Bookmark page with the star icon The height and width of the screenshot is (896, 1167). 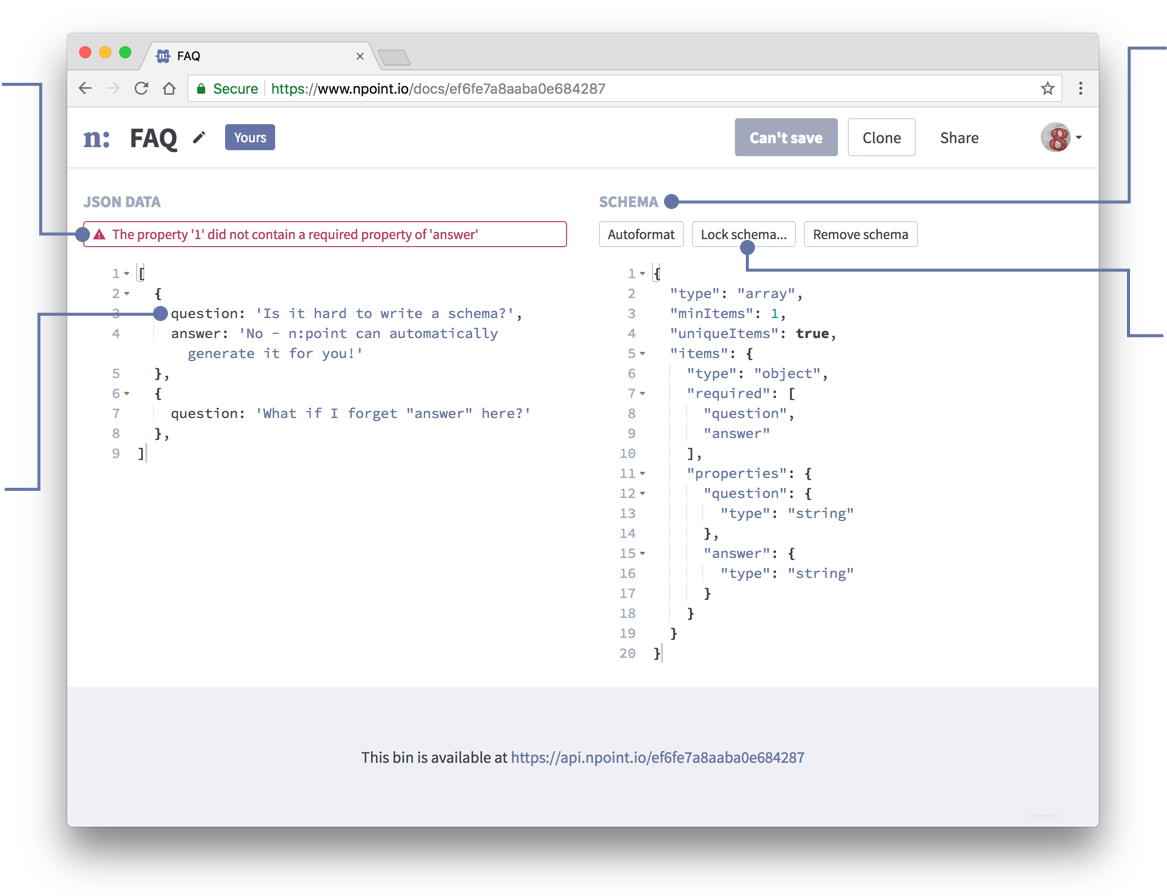pos(1047,89)
